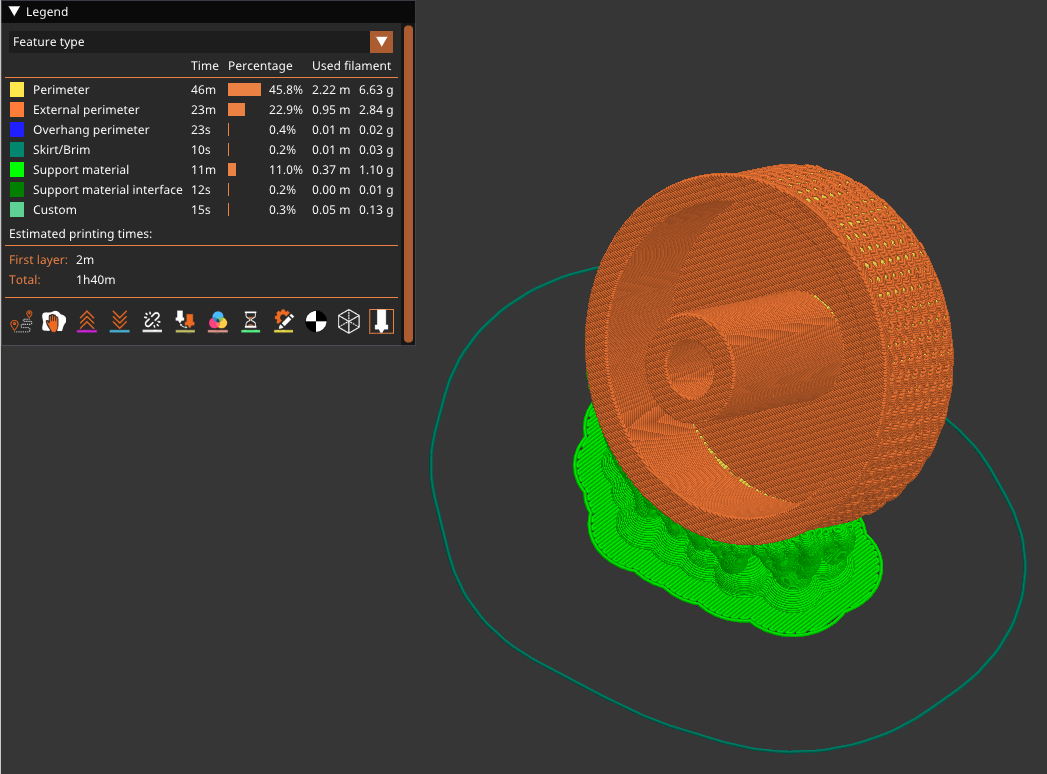Toggle Custom feature light-green swatch
This screenshot has width=1047, height=774.
pos(17,210)
